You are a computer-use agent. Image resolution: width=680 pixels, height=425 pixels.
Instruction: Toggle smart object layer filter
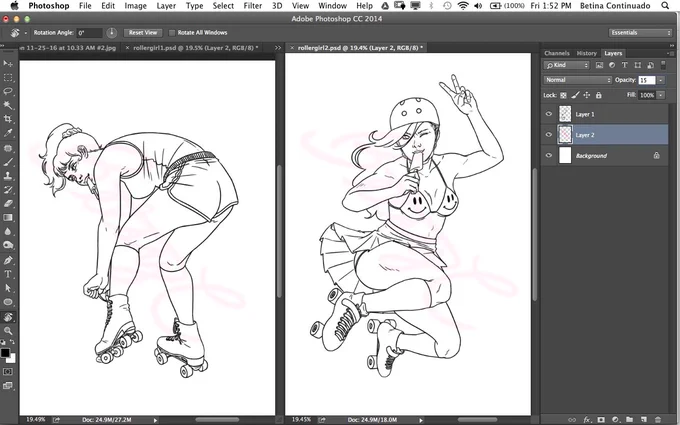(650, 65)
